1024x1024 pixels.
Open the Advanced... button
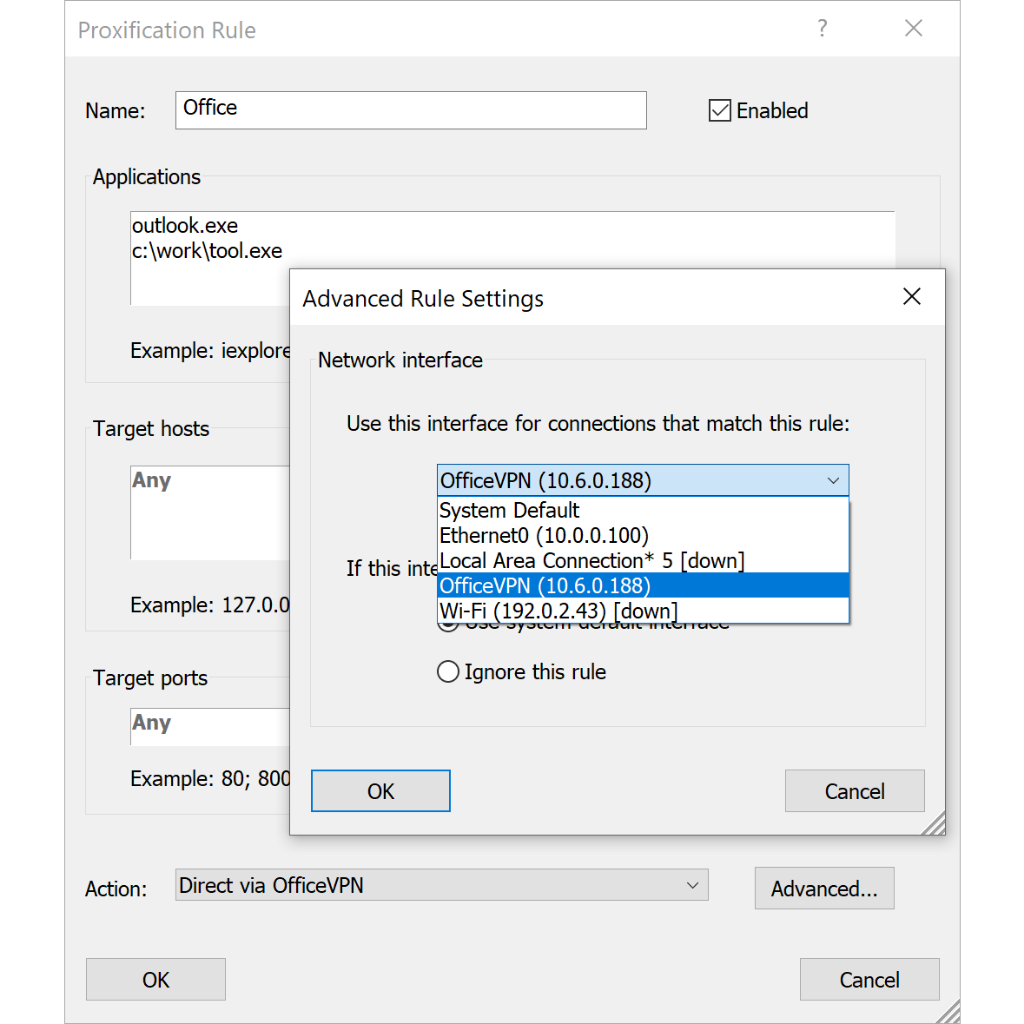824,889
